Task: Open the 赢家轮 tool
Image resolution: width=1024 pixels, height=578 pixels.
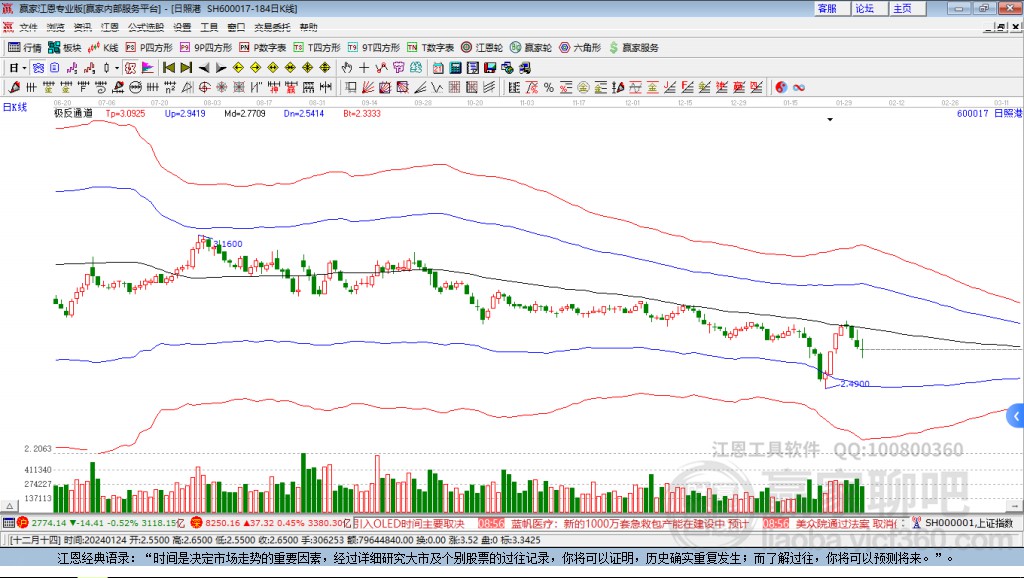Action: (531, 47)
